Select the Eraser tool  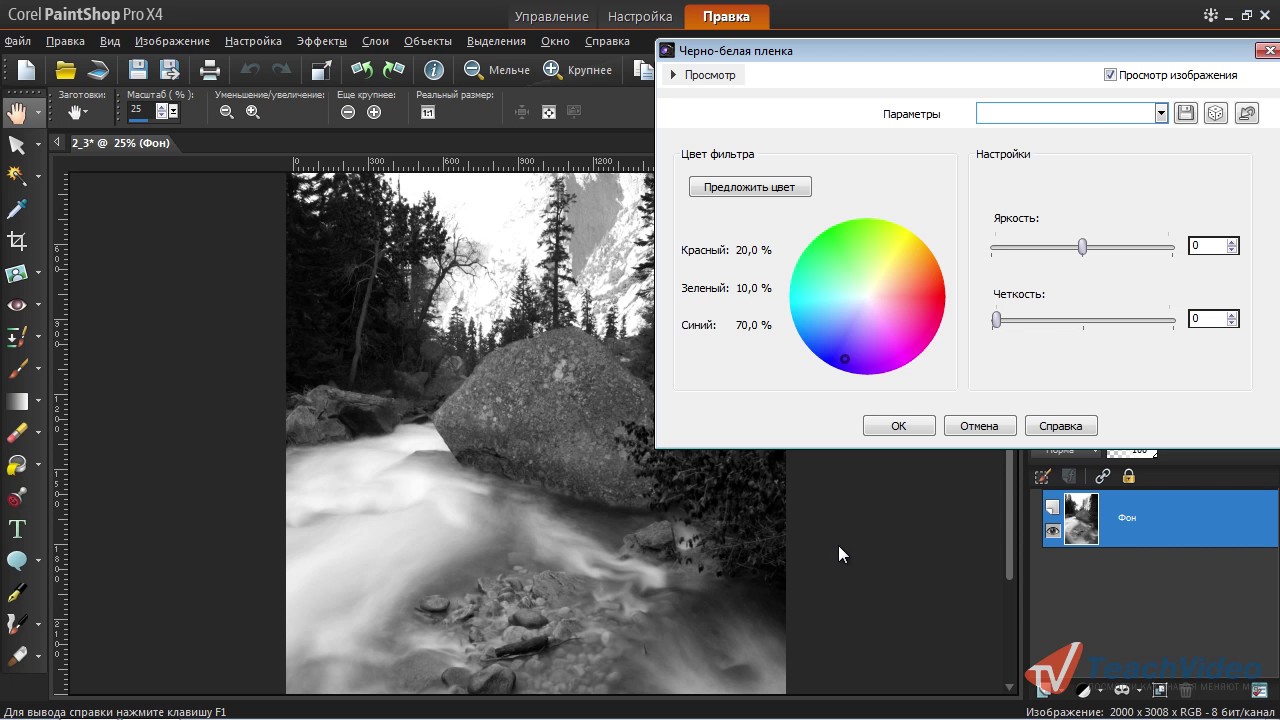pos(16,432)
